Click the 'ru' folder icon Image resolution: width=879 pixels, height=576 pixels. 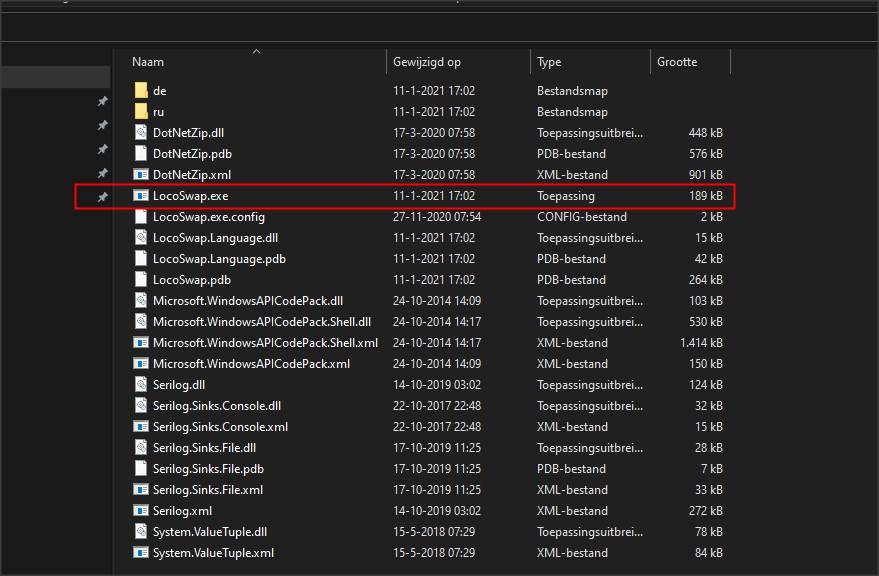click(141, 112)
